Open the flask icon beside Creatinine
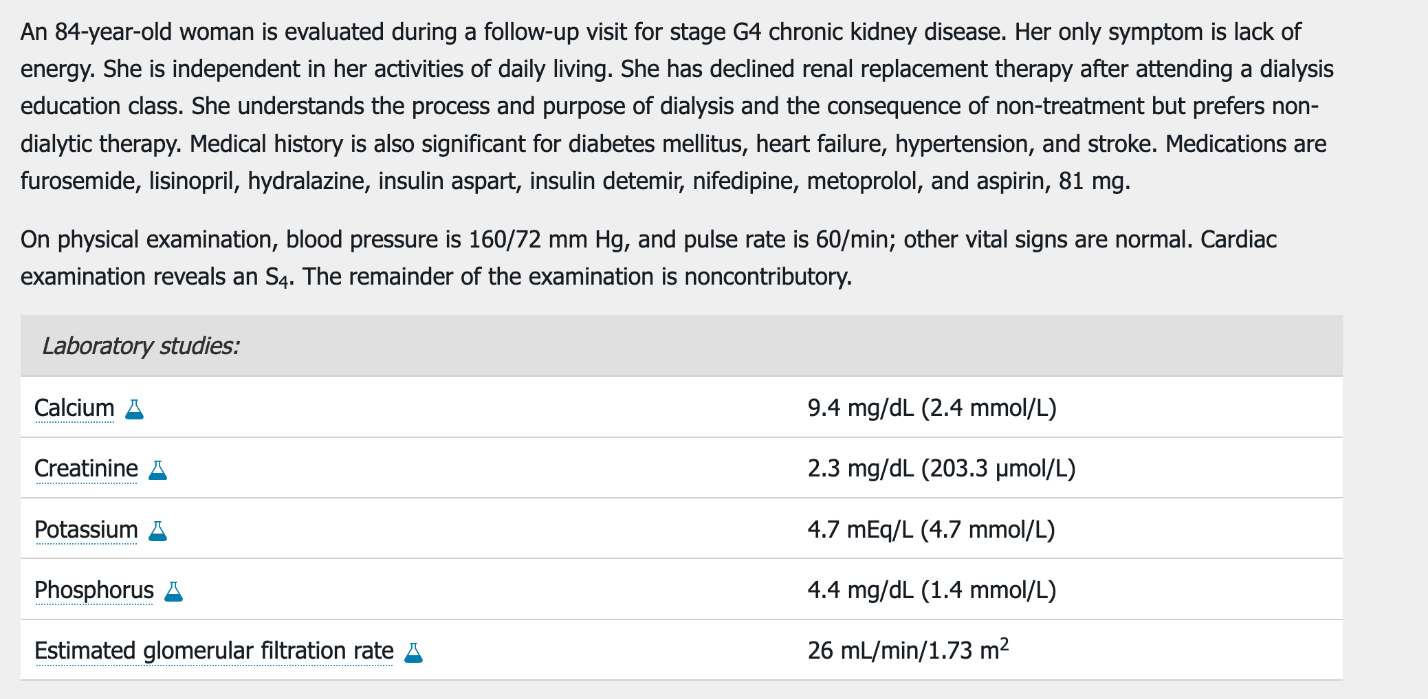Viewport: 1428px width, 699px height. [x=157, y=470]
